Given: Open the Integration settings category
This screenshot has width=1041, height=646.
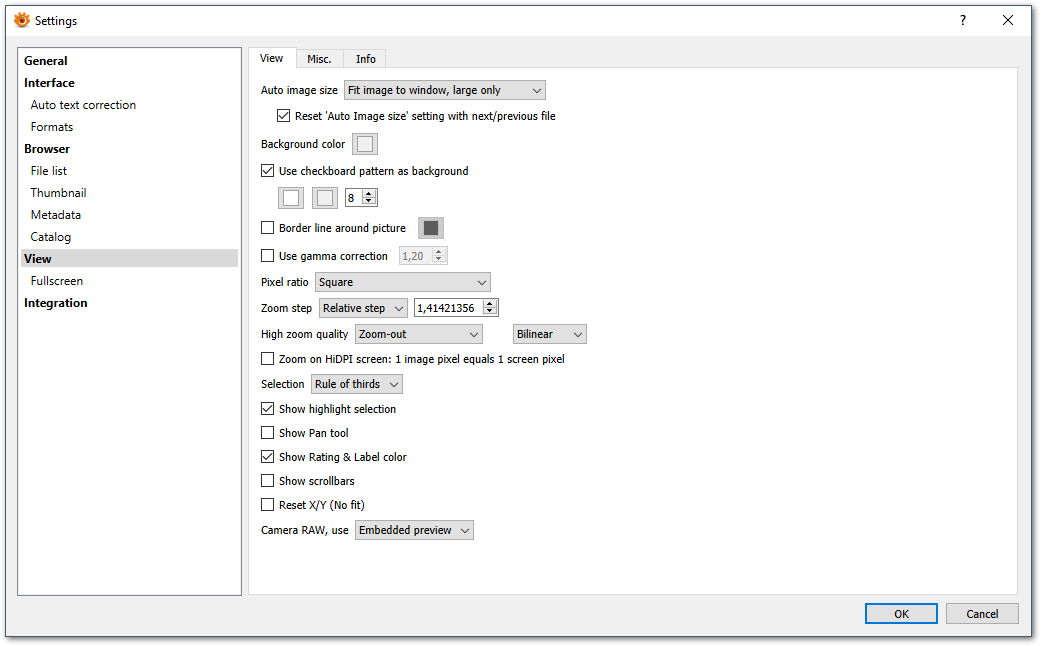Looking at the screenshot, I should click(56, 303).
